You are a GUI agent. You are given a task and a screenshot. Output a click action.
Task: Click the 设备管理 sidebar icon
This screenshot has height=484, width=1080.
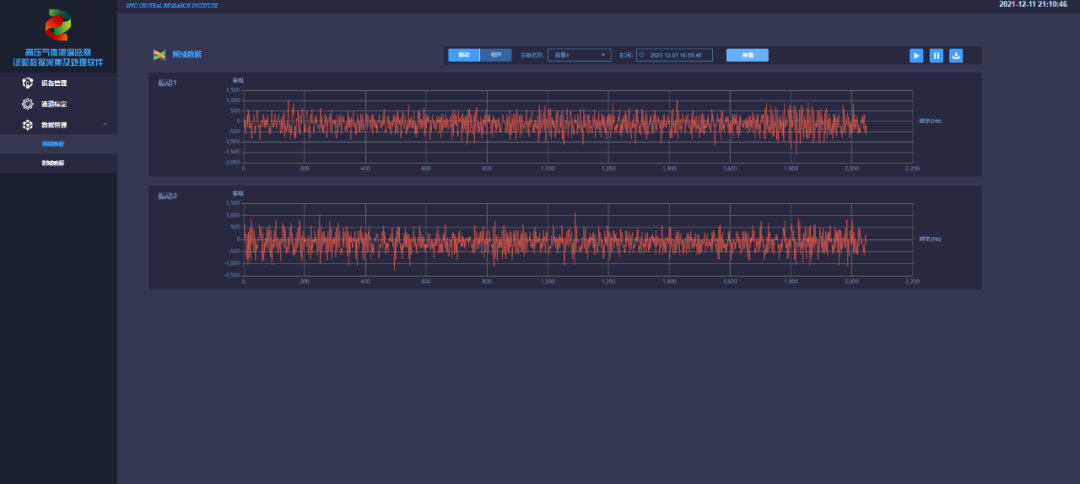28,83
